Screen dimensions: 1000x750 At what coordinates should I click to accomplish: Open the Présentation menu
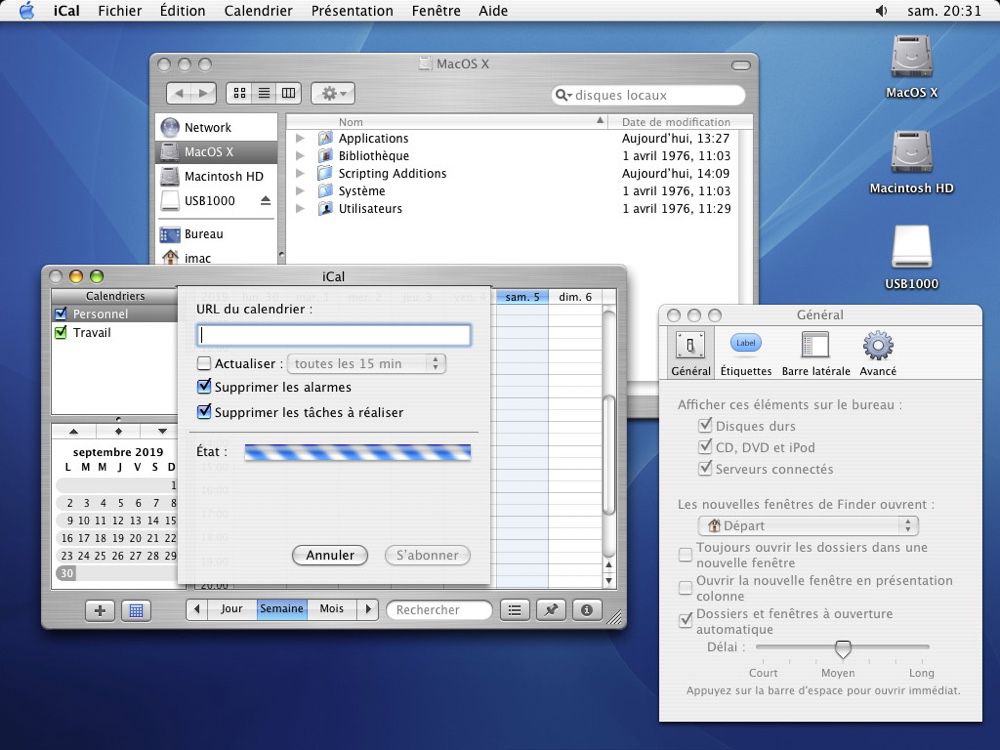[x=352, y=11]
